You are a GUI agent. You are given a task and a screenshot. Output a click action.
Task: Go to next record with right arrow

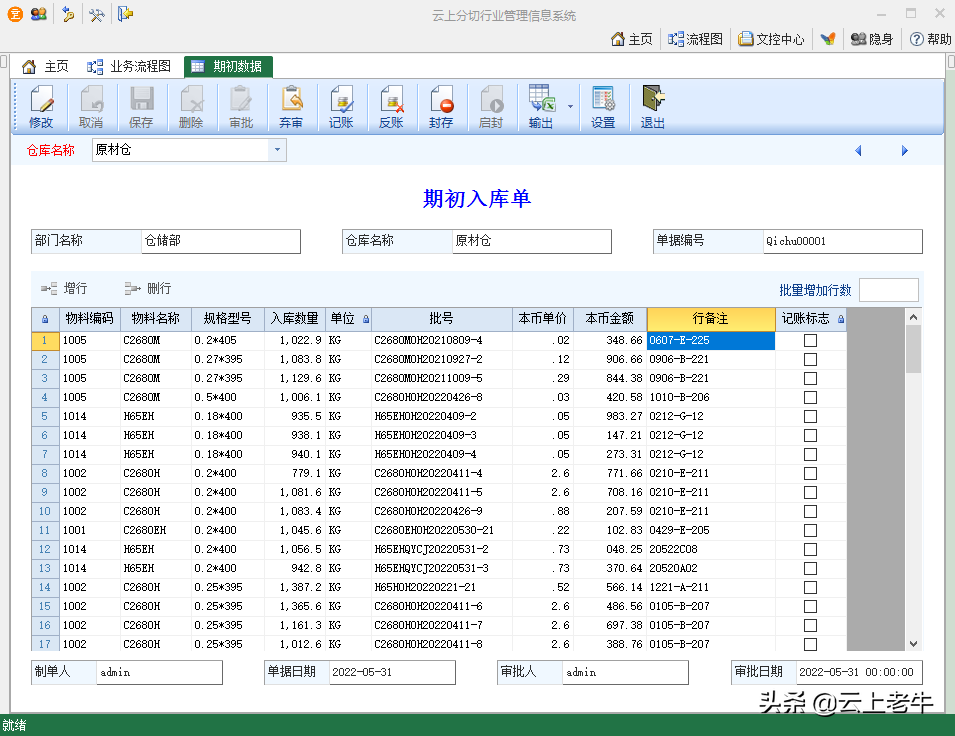click(904, 151)
